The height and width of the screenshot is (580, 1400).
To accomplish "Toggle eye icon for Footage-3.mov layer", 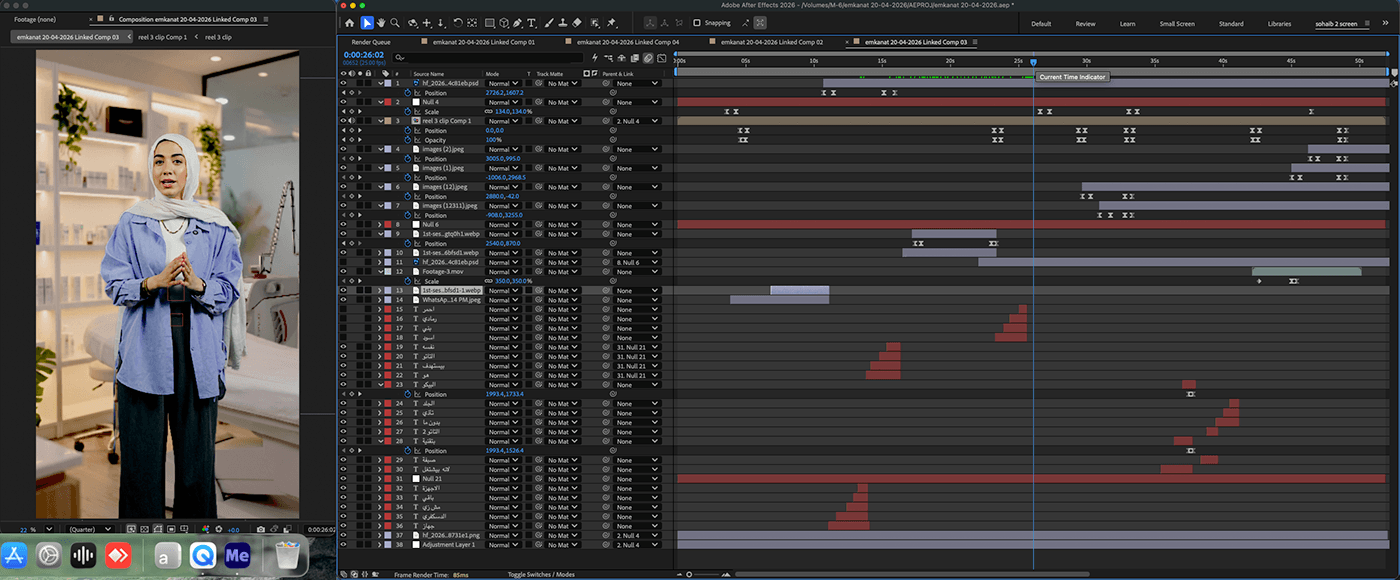I will tap(343, 271).
